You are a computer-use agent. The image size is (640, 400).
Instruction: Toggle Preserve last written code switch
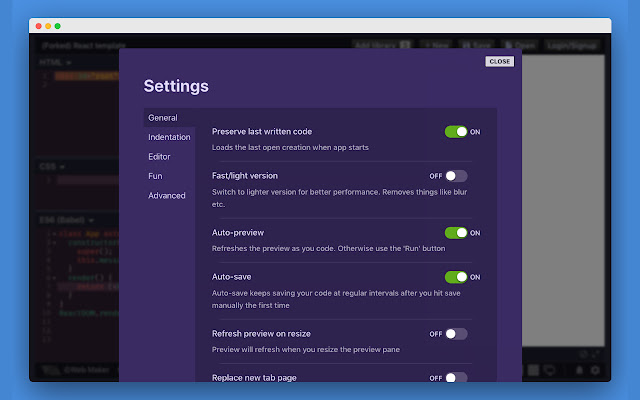[456, 132]
